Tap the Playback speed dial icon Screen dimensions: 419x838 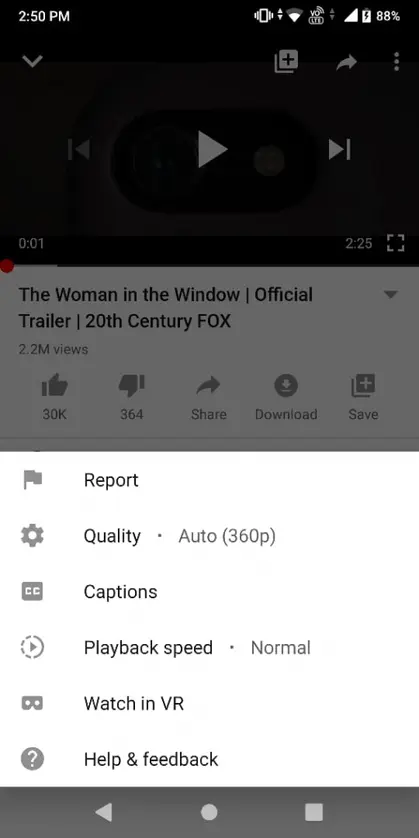click(32, 647)
